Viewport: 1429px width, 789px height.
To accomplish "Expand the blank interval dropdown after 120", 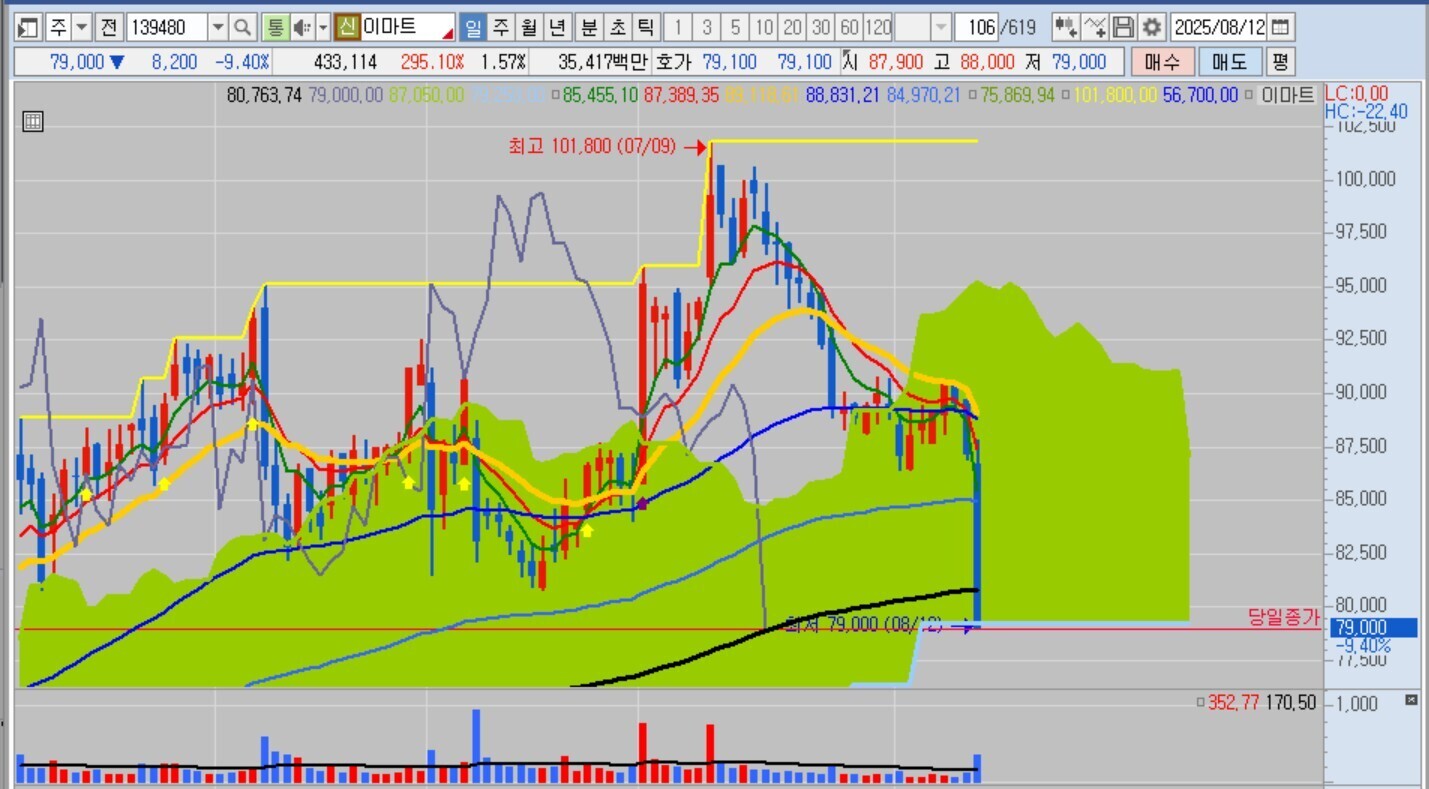I will point(941,27).
